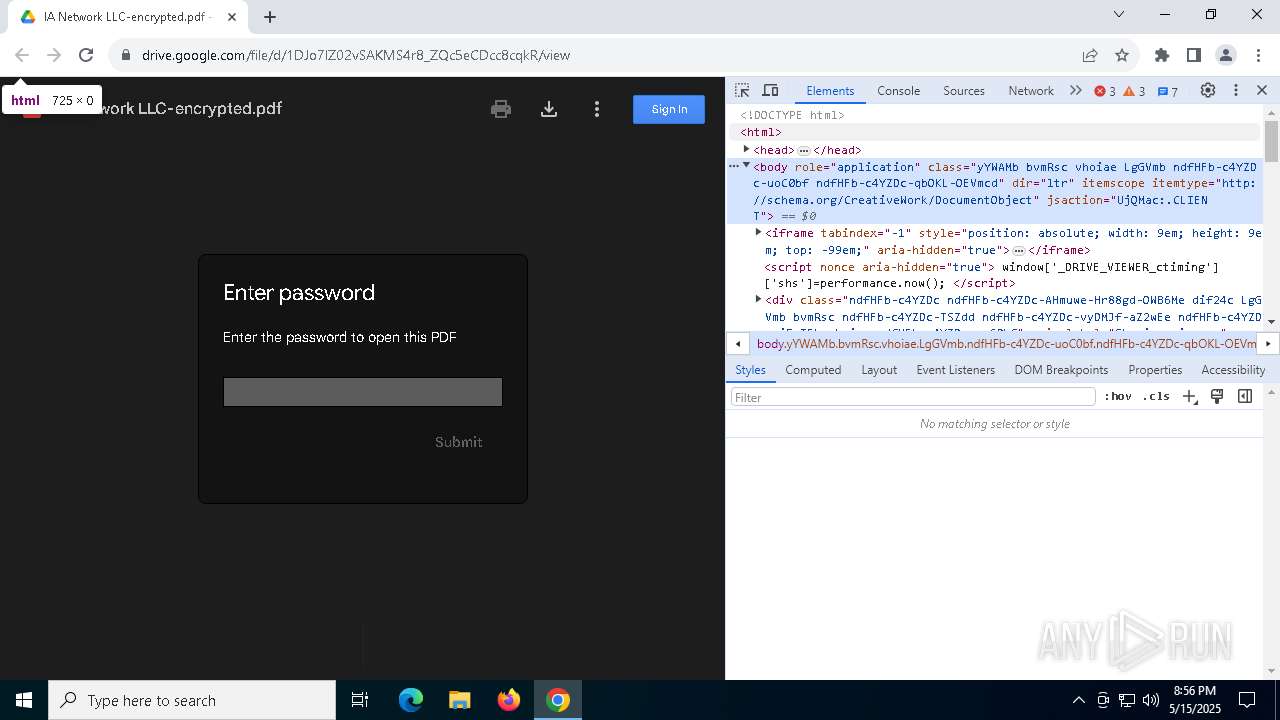Open Windows Start menu

(x=24, y=700)
